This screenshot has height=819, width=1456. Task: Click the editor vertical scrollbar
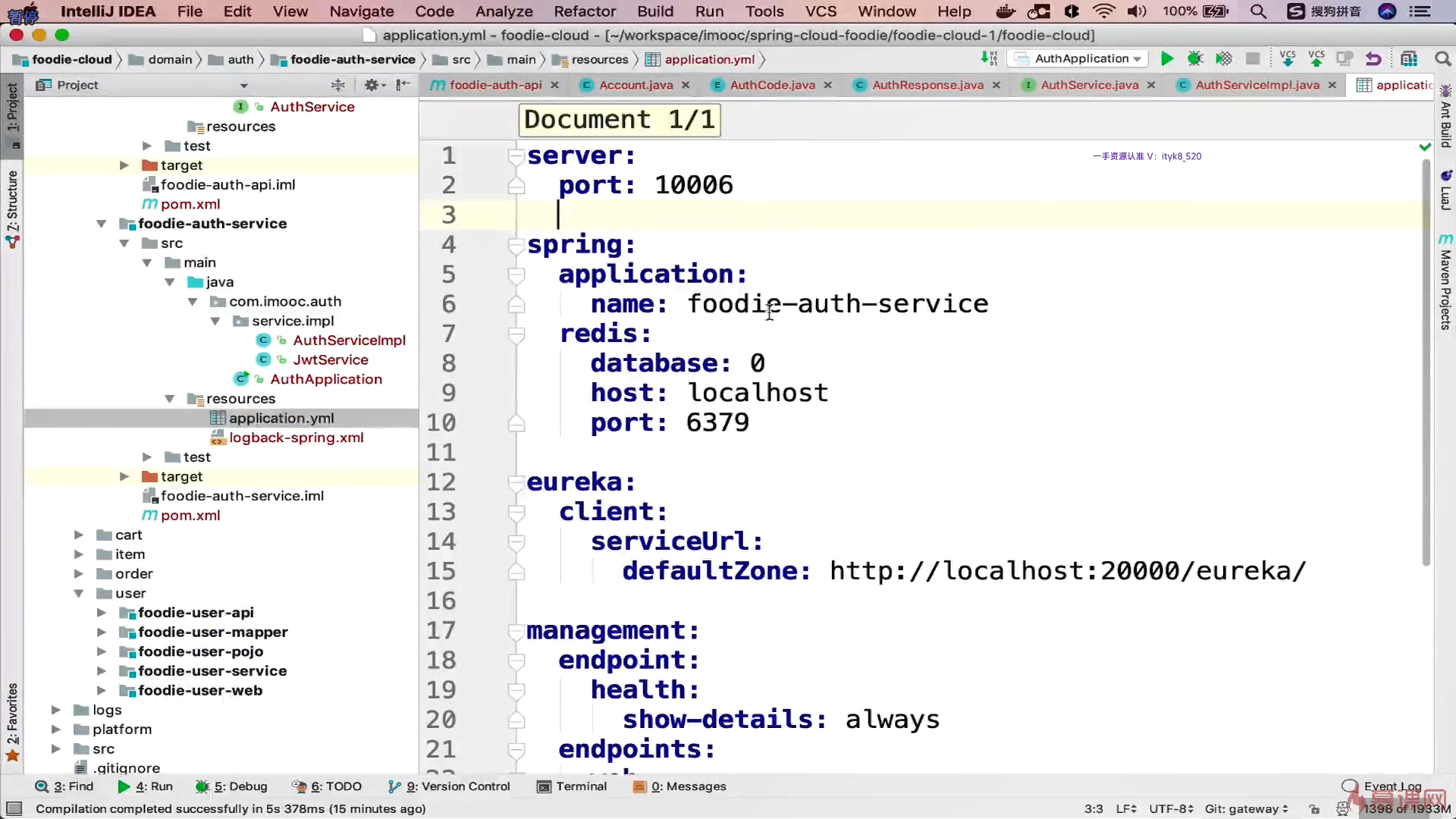click(x=1426, y=364)
